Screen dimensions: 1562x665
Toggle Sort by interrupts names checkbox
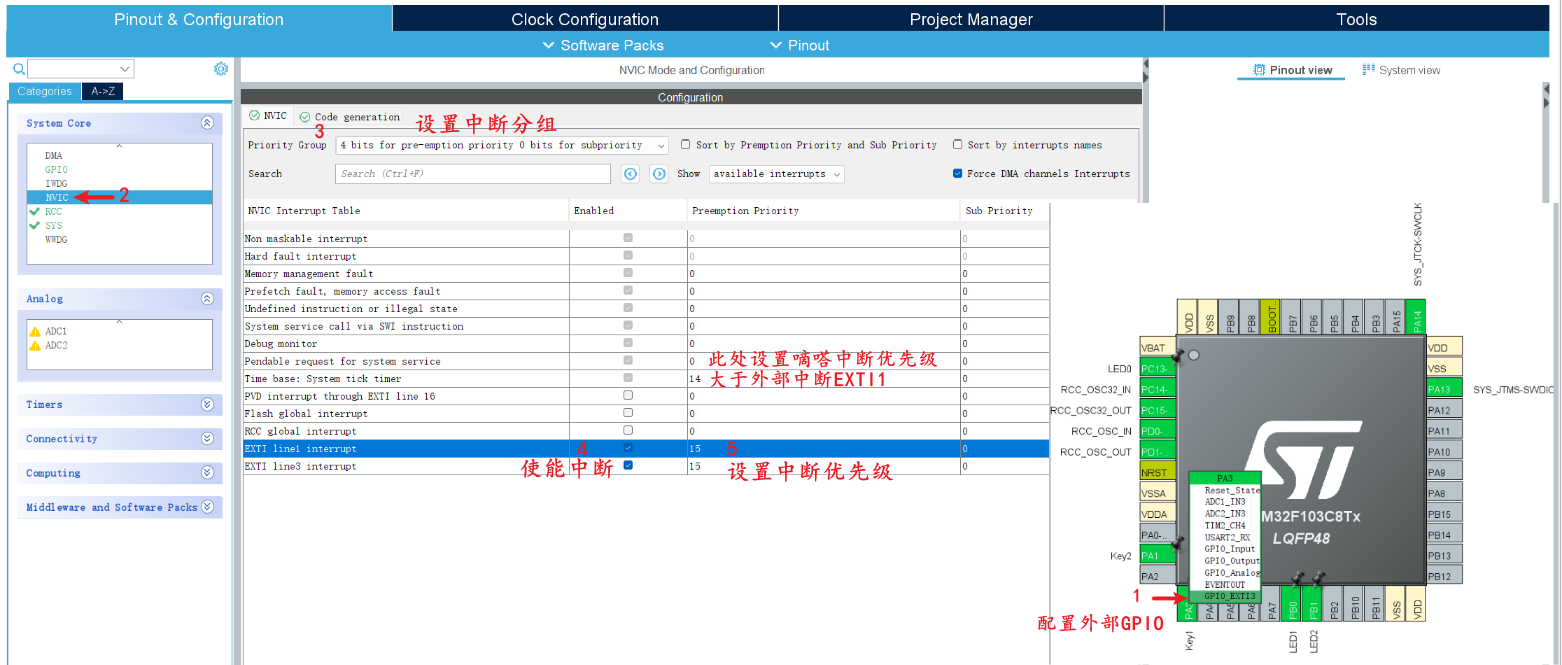coord(958,145)
